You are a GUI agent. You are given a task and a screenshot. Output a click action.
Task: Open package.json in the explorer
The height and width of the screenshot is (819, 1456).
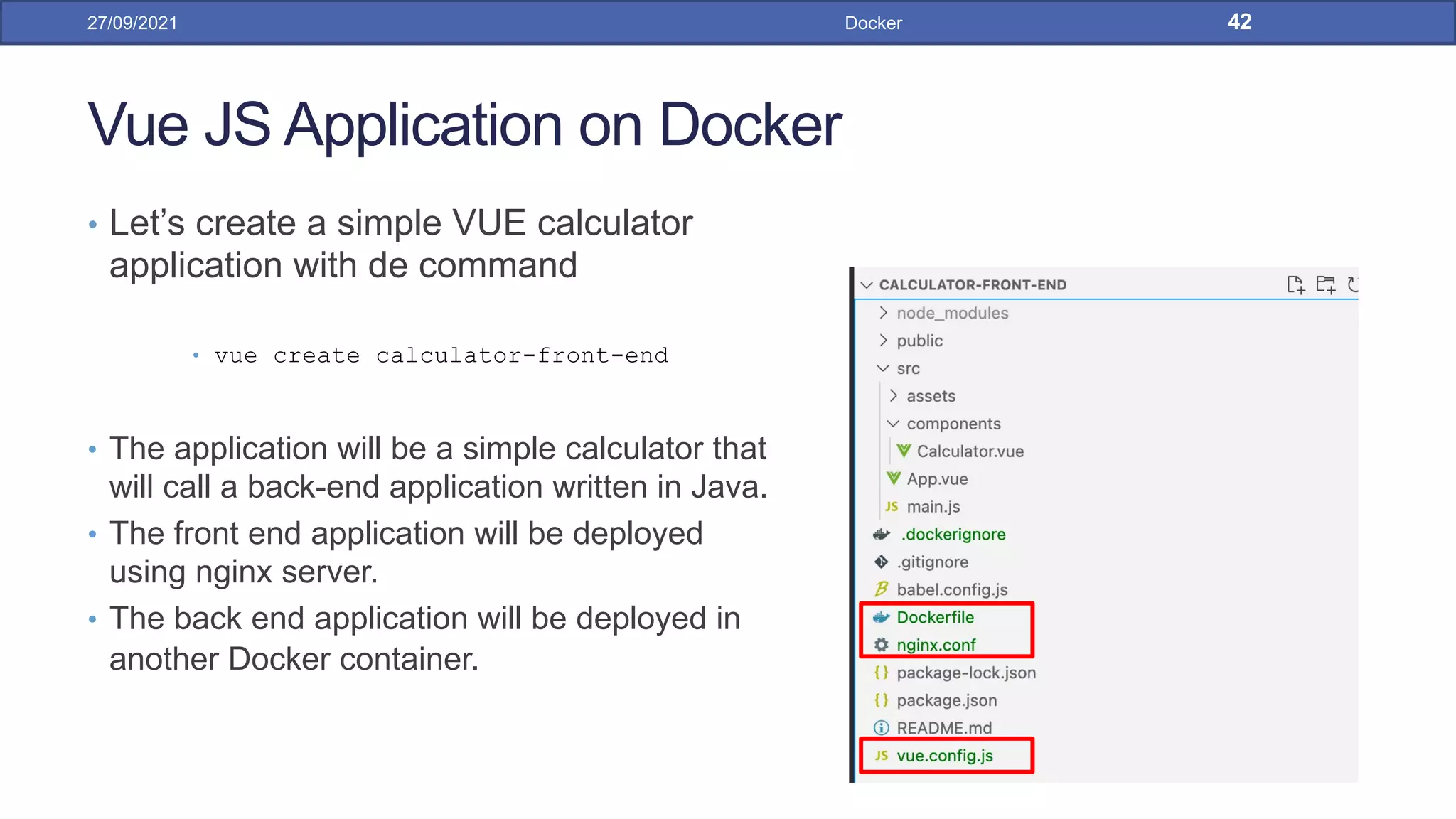[x=946, y=700]
